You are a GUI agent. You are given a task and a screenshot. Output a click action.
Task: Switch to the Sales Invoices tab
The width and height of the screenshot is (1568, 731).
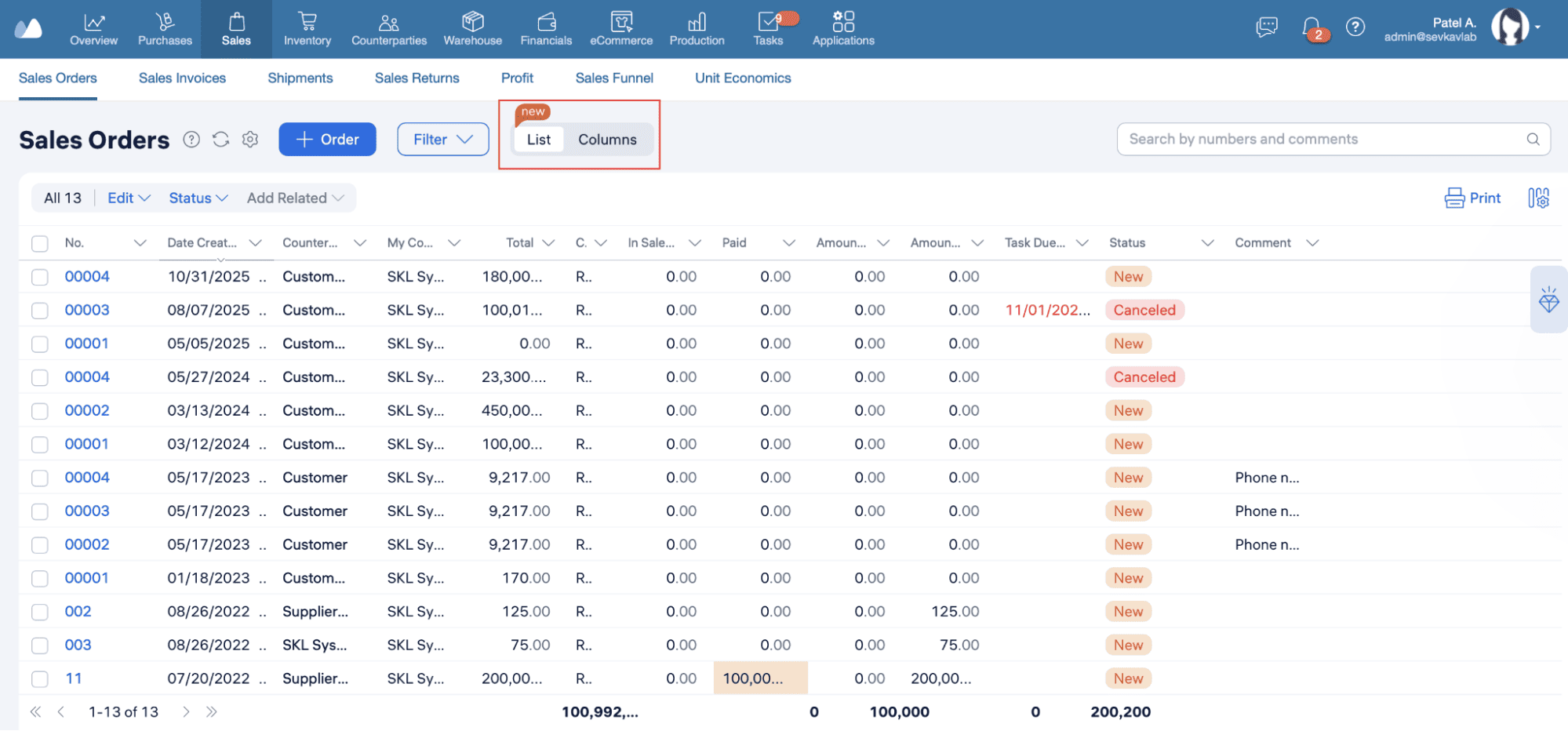[182, 78]
